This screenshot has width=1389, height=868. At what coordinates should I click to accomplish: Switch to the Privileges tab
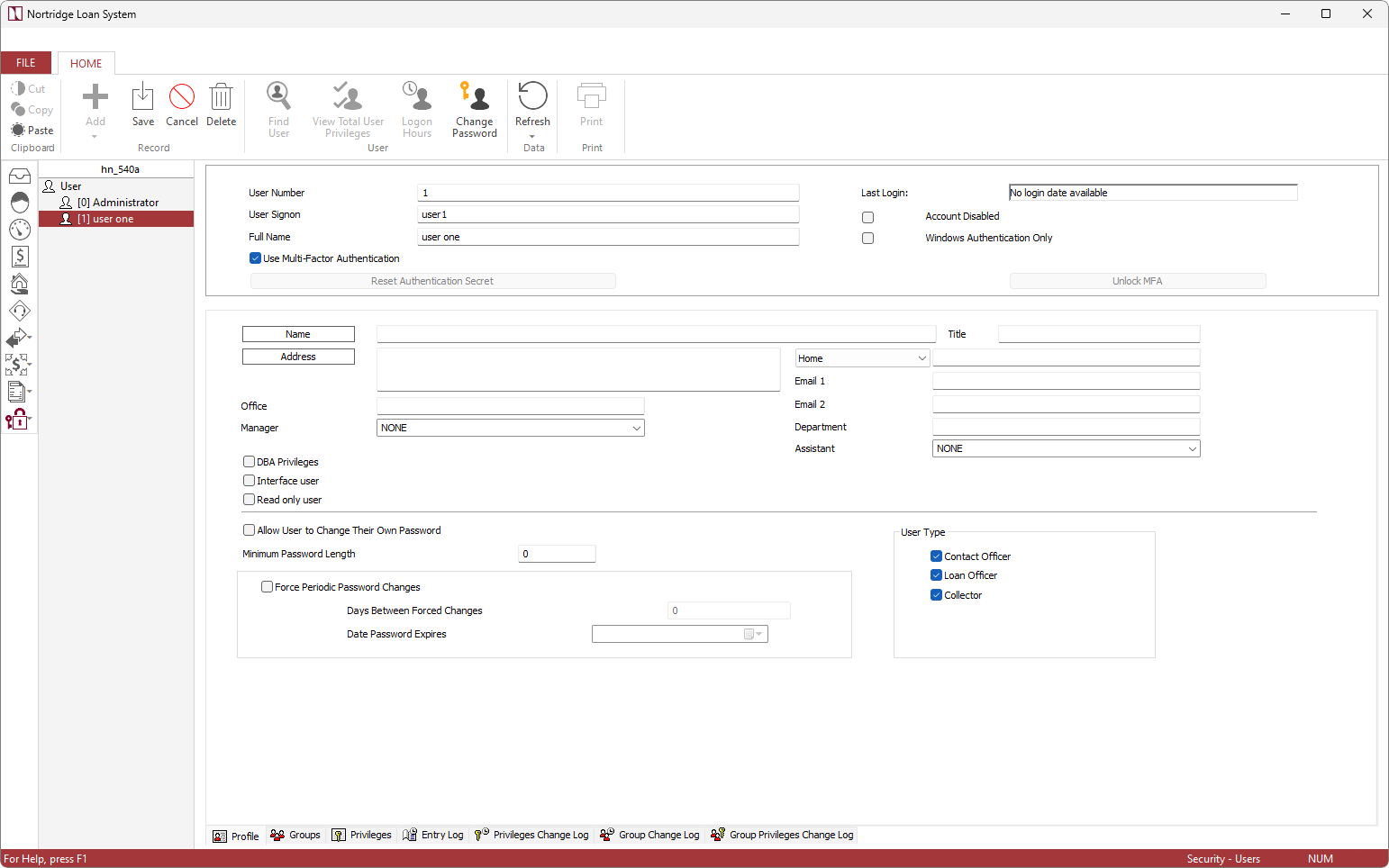tap(362, 836)
